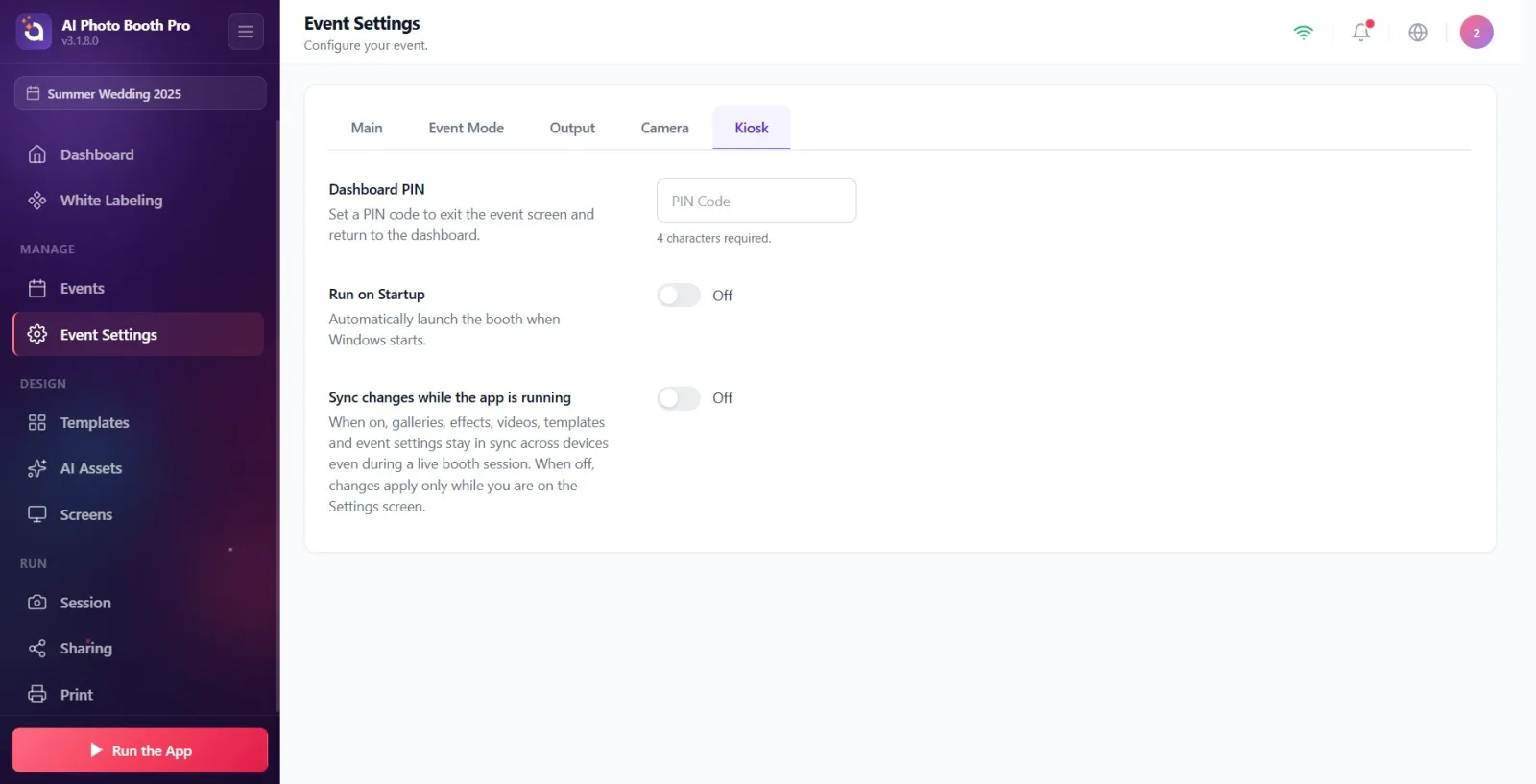Collapse sidebar with the hamburger menu icon
This screenshot has height=784, width=1536.
pyautogui.click(x=246, y=32)
